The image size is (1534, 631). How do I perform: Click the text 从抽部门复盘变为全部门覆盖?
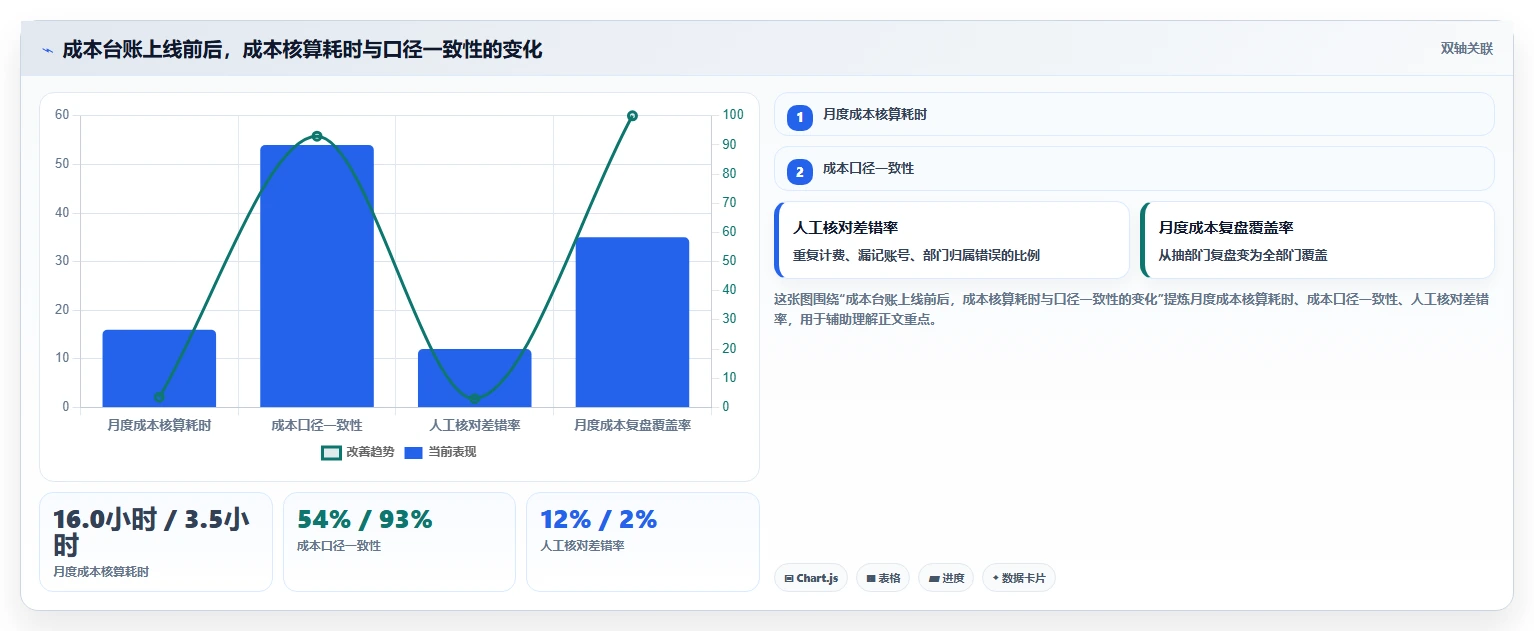pos(1243,255)
